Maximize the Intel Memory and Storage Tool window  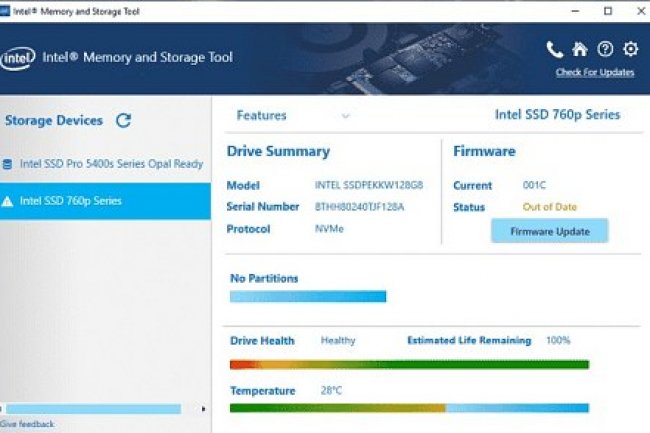coord(608,11)
